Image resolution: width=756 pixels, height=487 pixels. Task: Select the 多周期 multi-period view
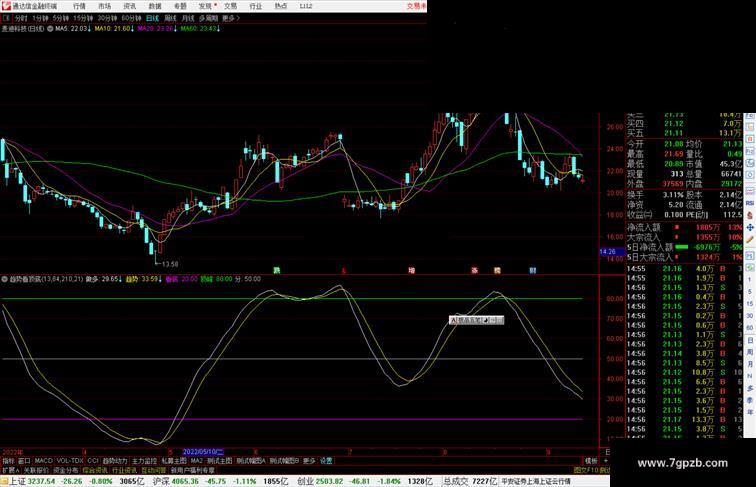(x=208, y=18)
